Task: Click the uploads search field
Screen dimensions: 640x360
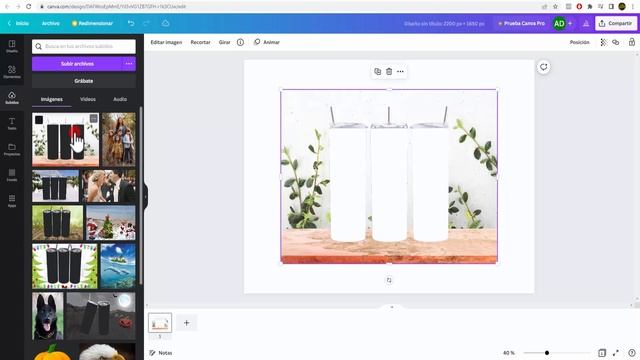Action: [84, 47]
